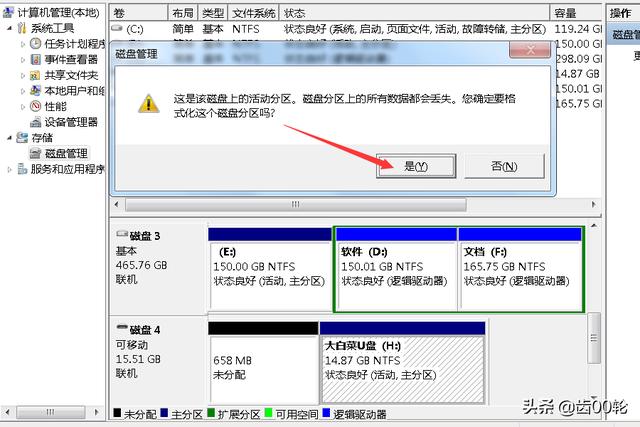Collapse the System Tools tree node
The width and height of the screenshot is (640, 427).
point(9,28)
